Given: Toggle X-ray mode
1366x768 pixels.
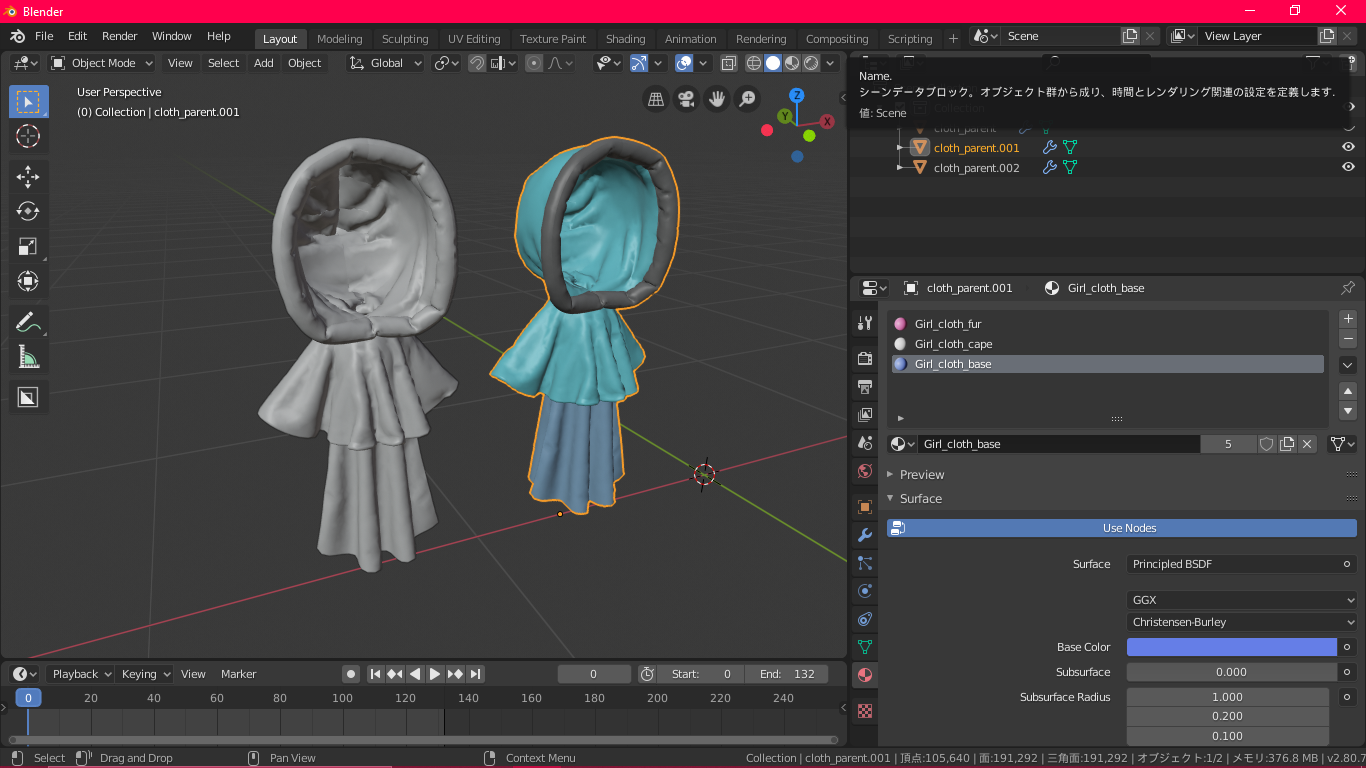Looking at the screenshot, I should click(729, 63).
